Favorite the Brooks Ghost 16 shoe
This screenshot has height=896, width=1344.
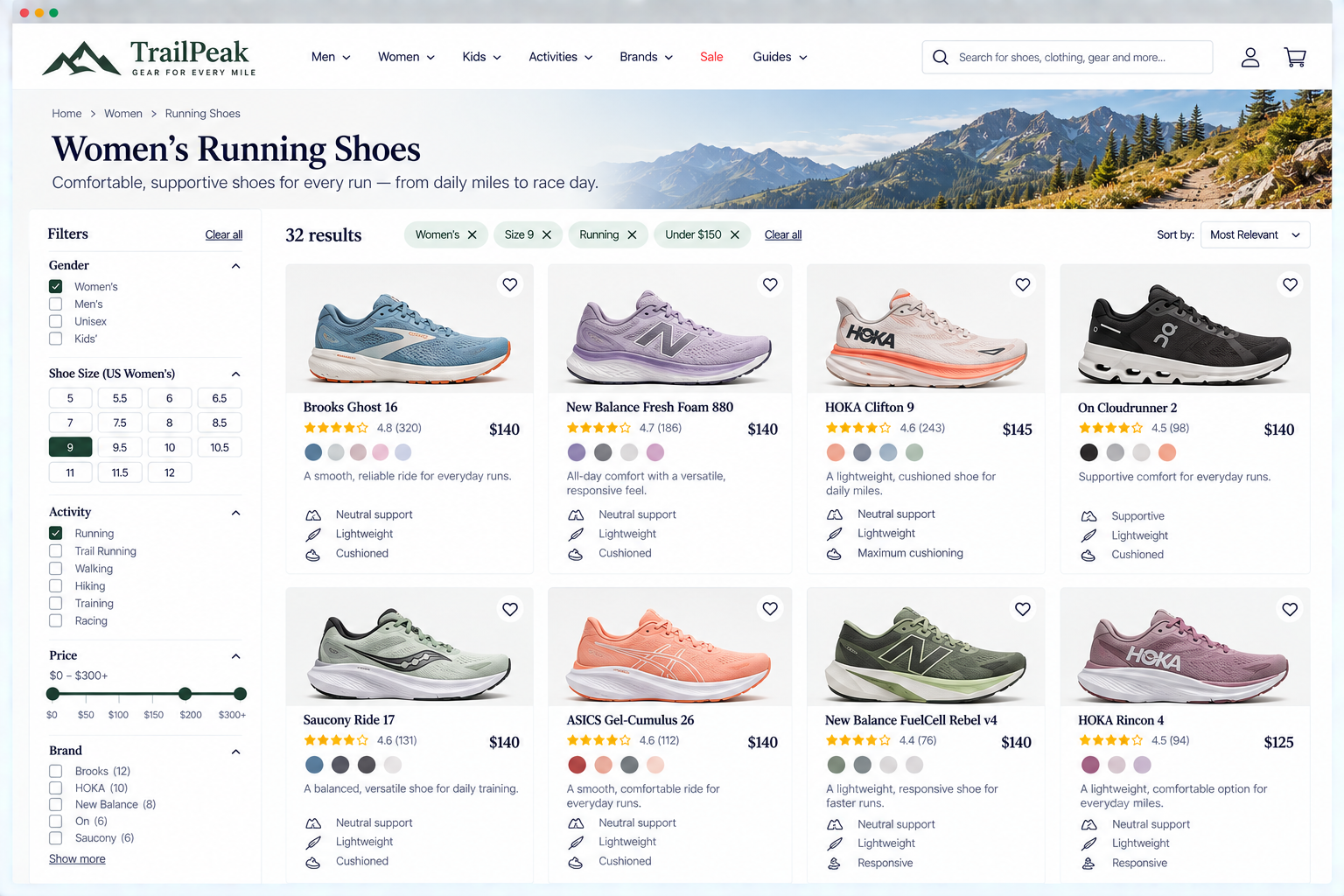(510, 284)
